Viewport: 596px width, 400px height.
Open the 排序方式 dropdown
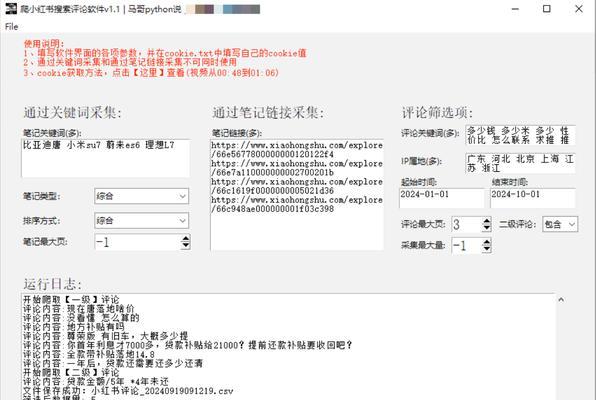pyautogui.click(x=141, y=221)
